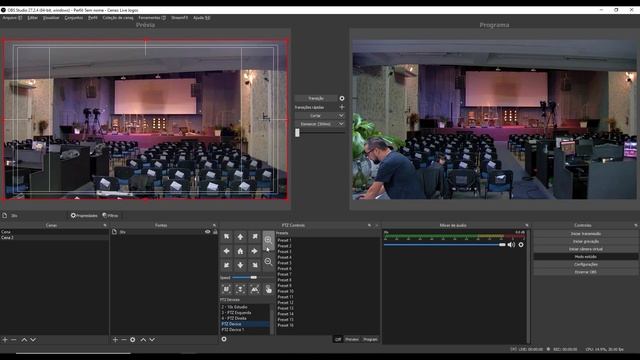Move scene up in Cenas list
This screenshot has width=640, height=360.
[24, 340]
